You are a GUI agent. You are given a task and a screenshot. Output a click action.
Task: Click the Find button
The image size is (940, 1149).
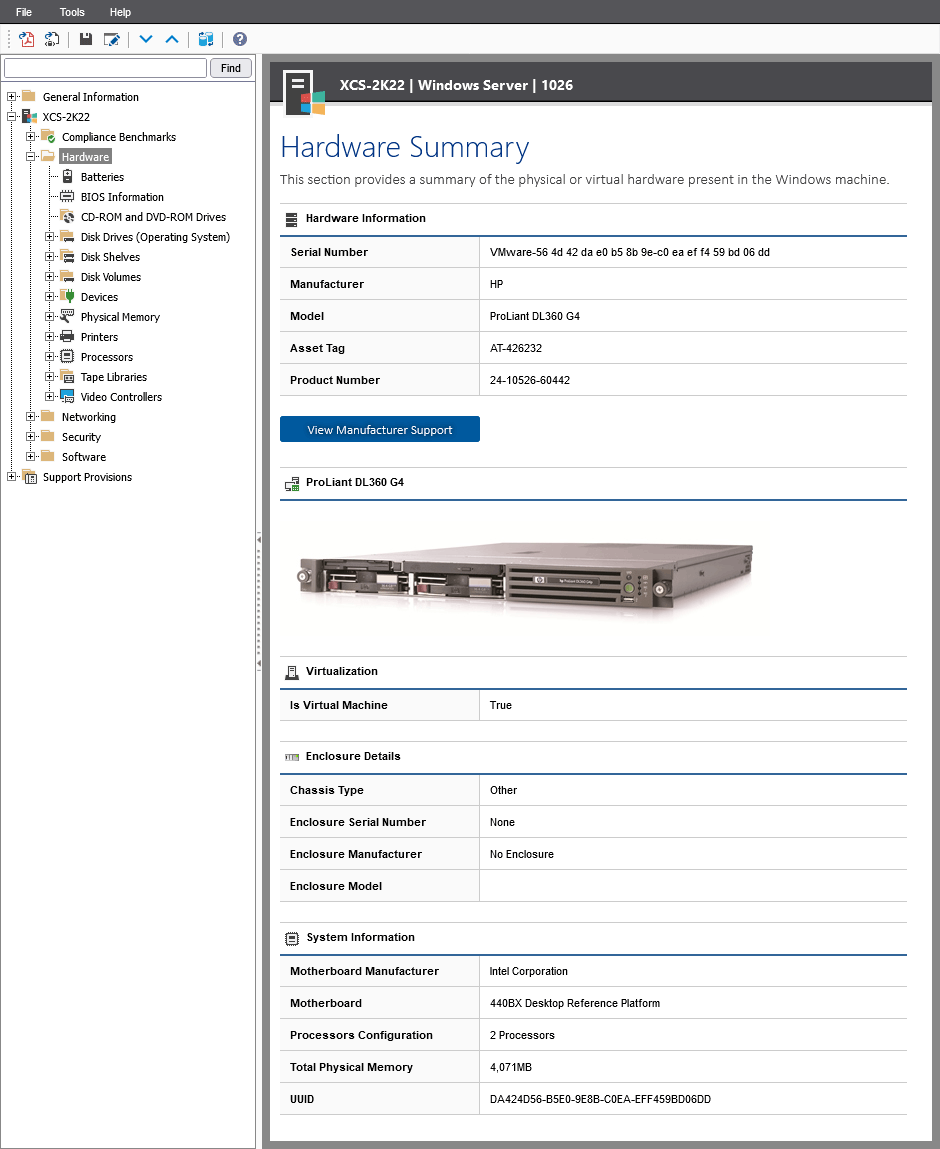[231, 68]
